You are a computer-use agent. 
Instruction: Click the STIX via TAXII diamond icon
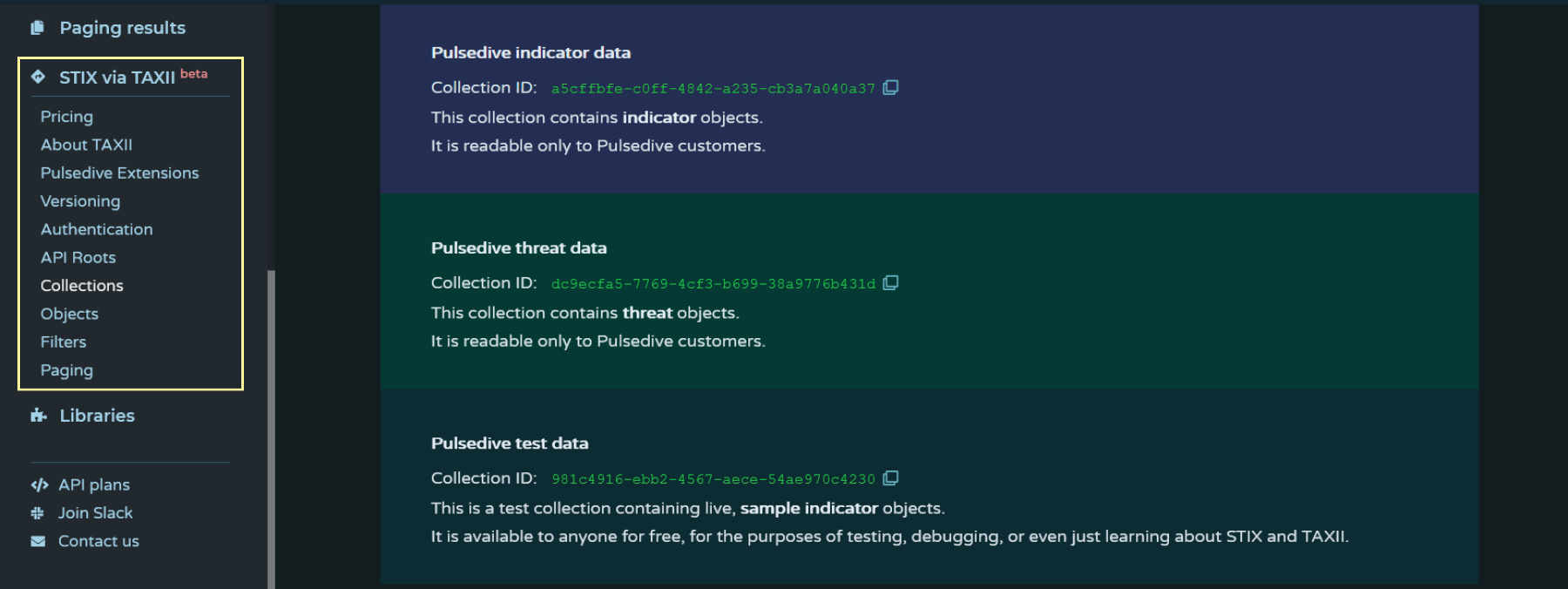click(38, 77)
